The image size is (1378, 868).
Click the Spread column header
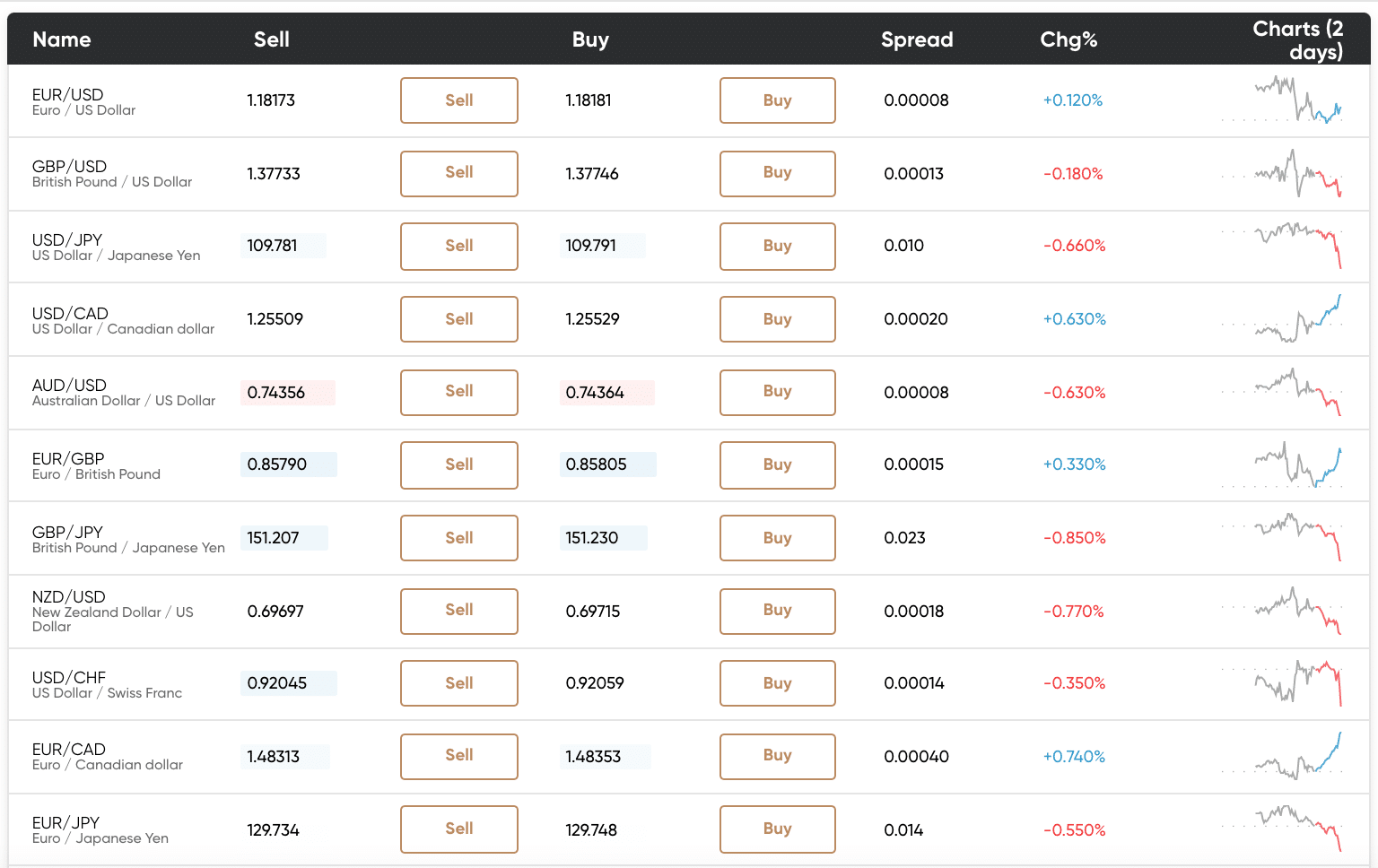pos(917,39)
